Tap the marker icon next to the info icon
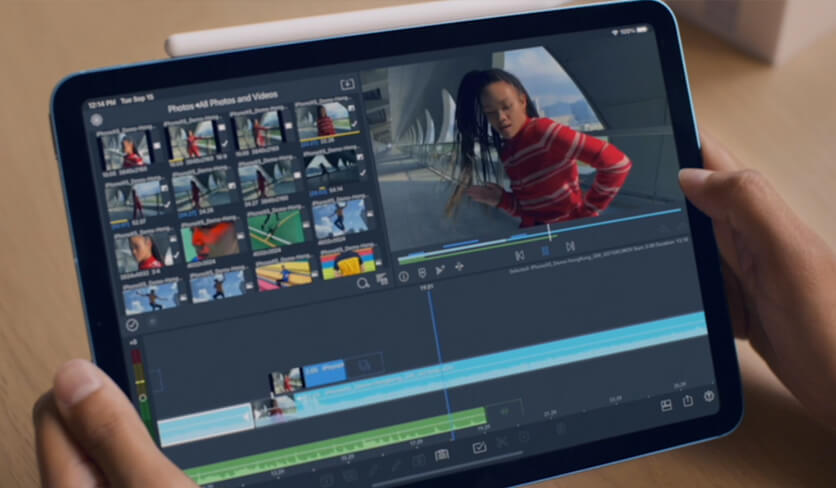 point(422,273)
